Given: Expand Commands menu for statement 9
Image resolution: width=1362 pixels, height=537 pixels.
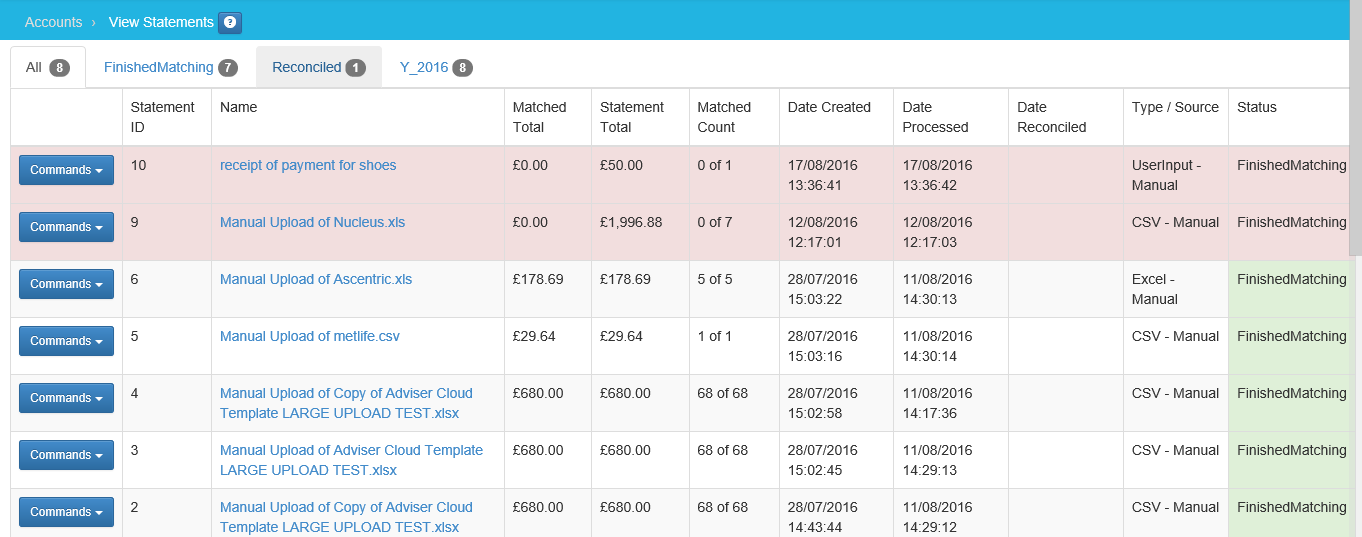Looking at the screenshot, I should [x=66, y=227].
